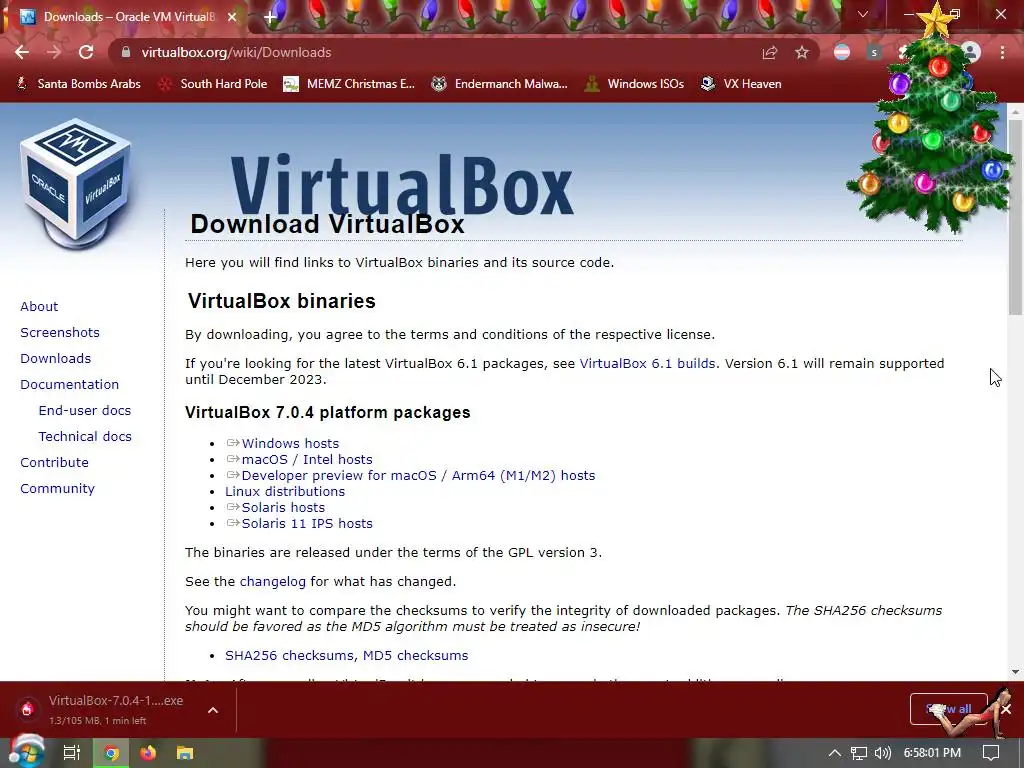Go back using the browser back arrow
This screenshot has height=768, width=1024.
[x=22, y=52]
